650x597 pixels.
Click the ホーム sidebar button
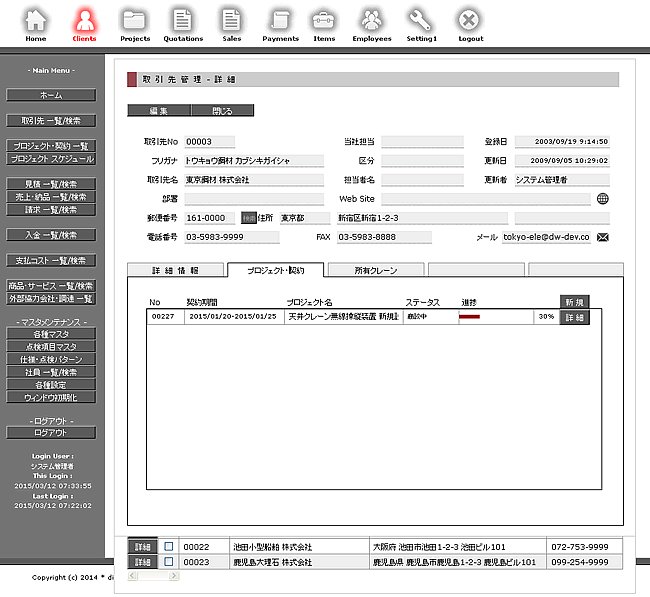(51, 95)
